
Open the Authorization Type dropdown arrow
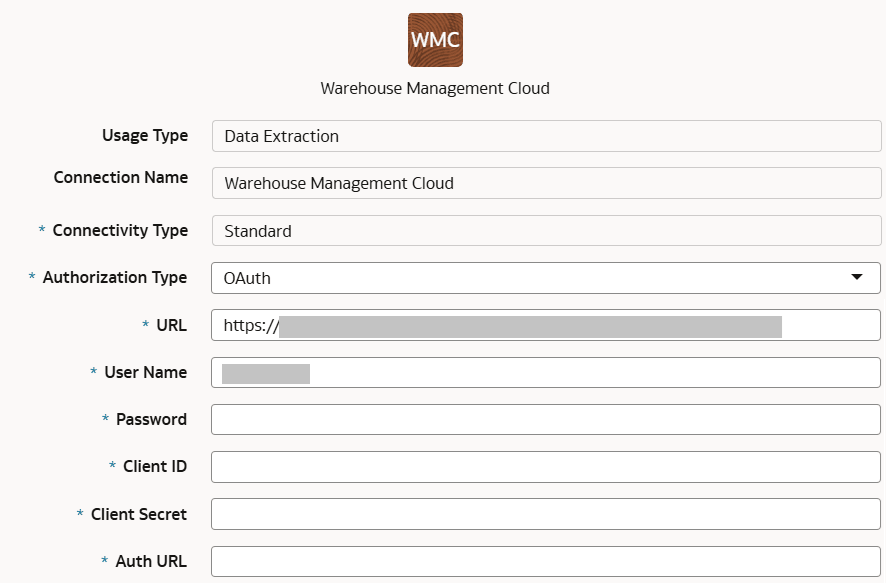[857, 277]
